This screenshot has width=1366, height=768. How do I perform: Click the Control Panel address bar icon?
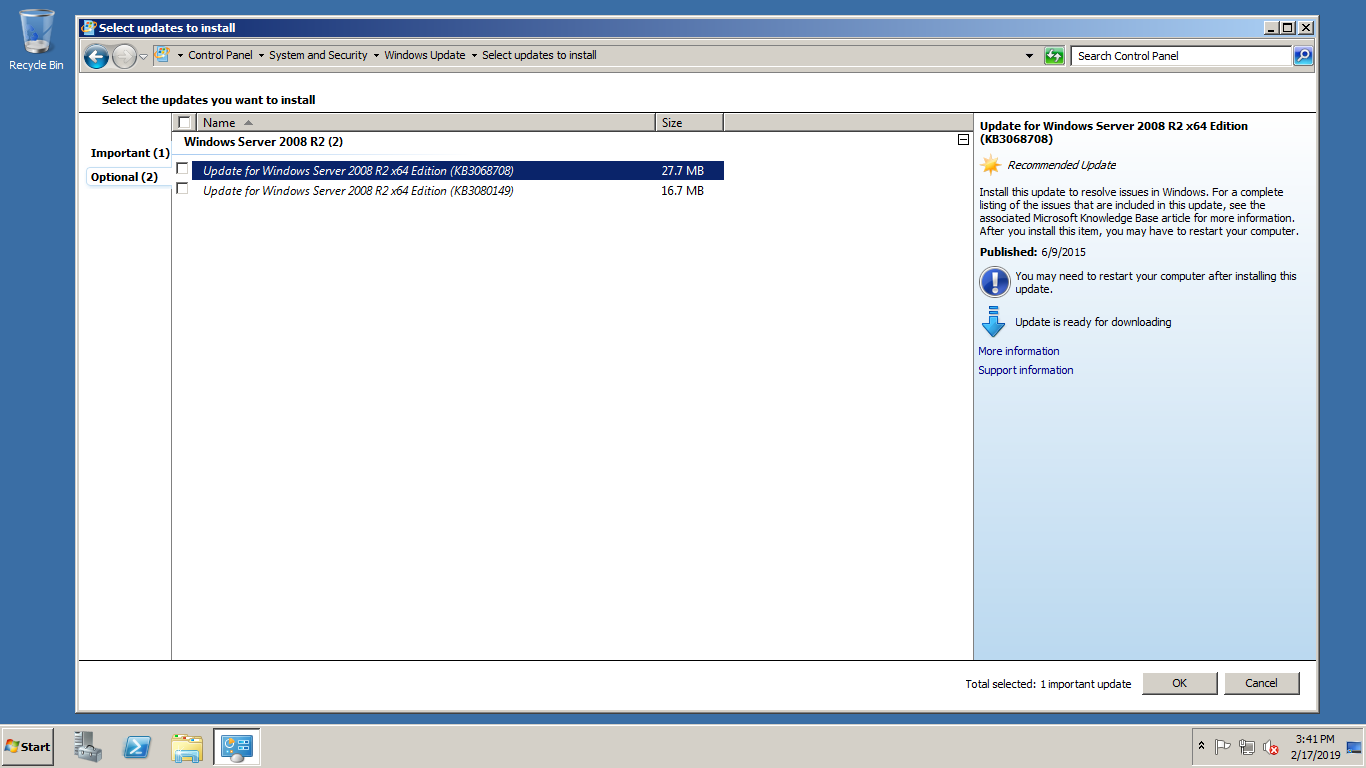pyautogui.click(x=162, y=55)
